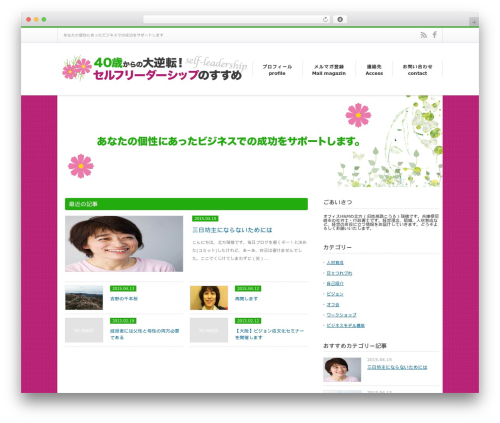This screenshot has height=423, width=500.
Task: Open the 三日坊主にならないためには article title
Action: tap(232, 230)
